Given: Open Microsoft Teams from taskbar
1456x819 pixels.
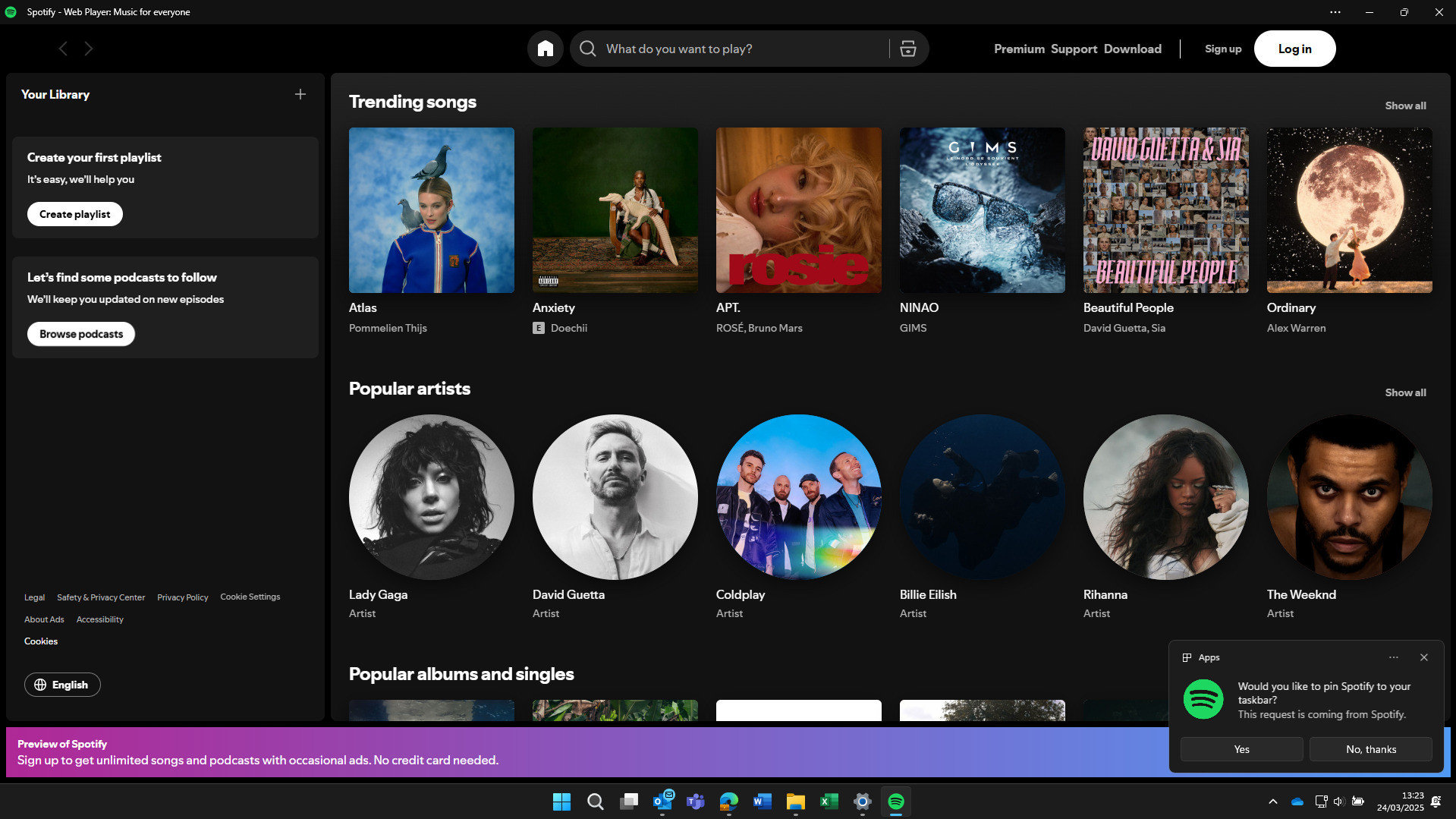Looking at the screenshot, I should [x=696, y=802].
